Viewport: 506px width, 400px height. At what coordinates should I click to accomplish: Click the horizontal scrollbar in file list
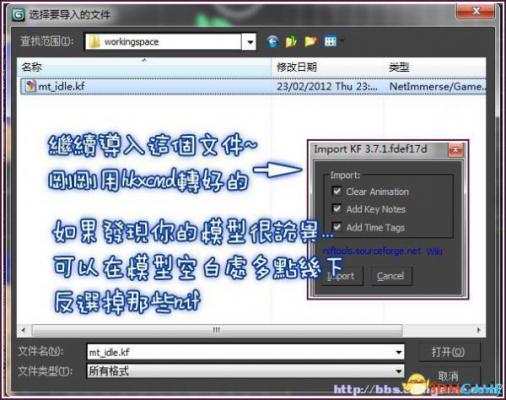(217, 330)
